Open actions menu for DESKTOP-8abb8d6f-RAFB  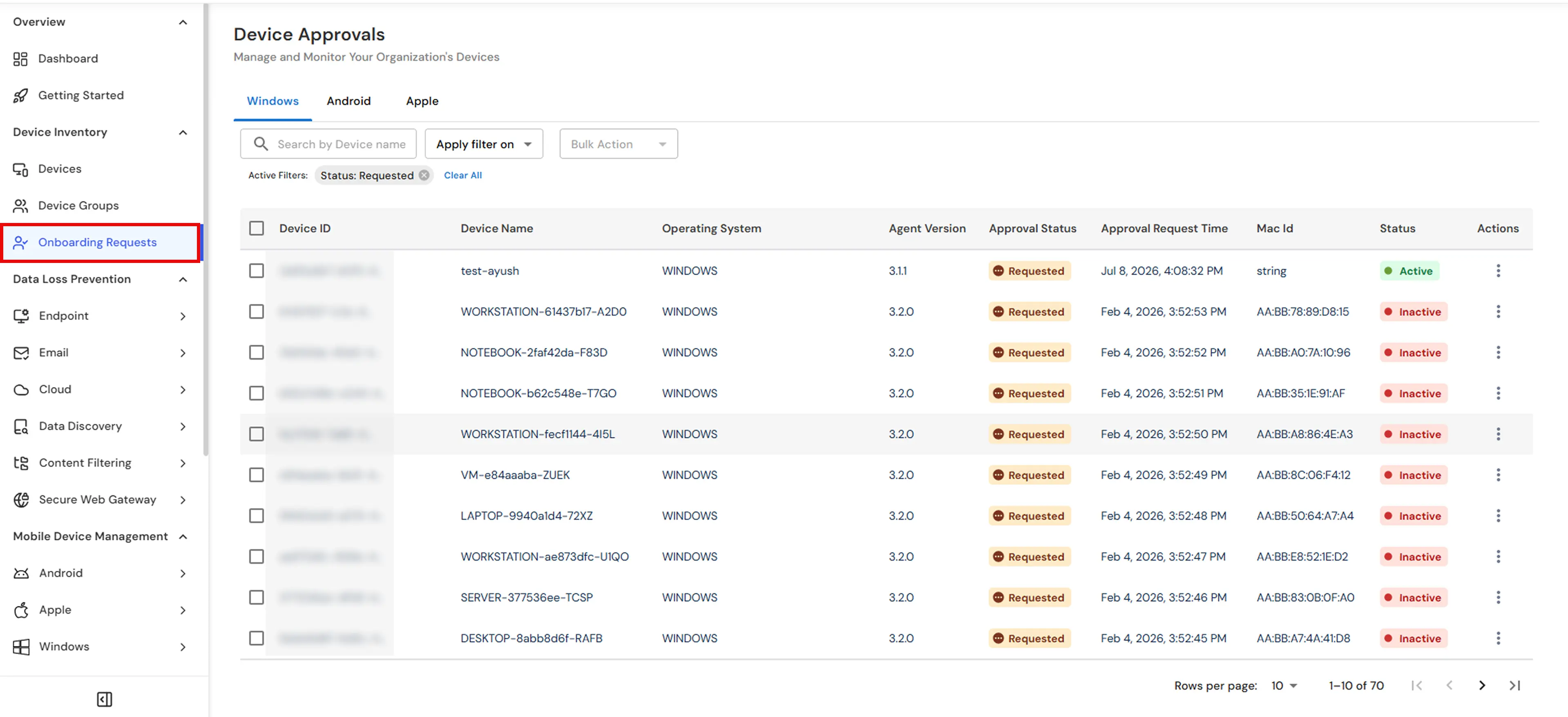pyautogui.click(x=1498, y=638)
